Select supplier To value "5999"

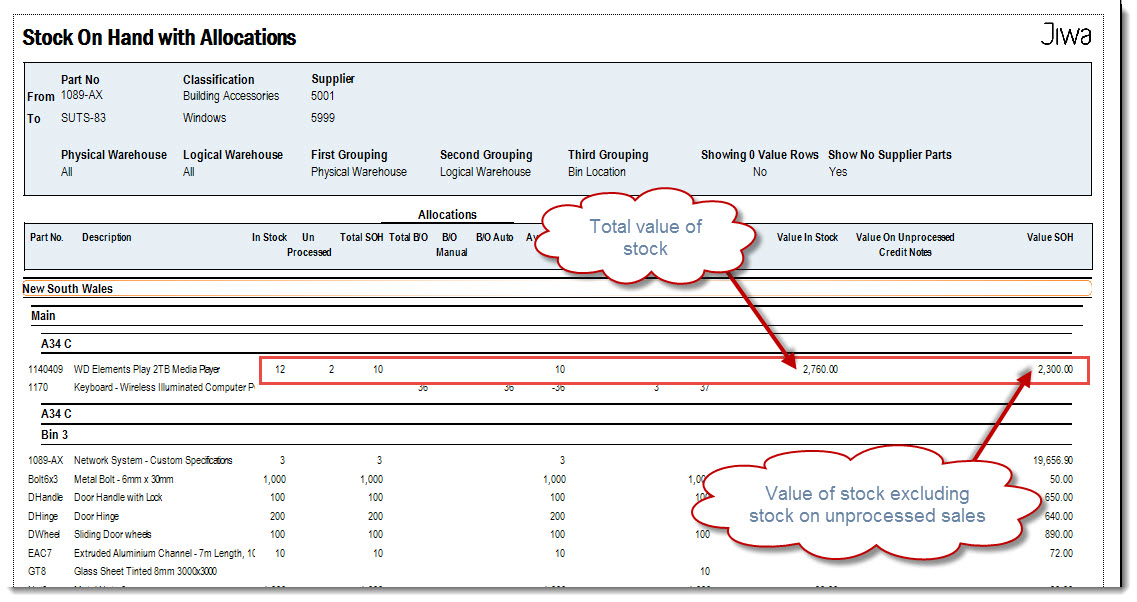[x=323, y=117]
